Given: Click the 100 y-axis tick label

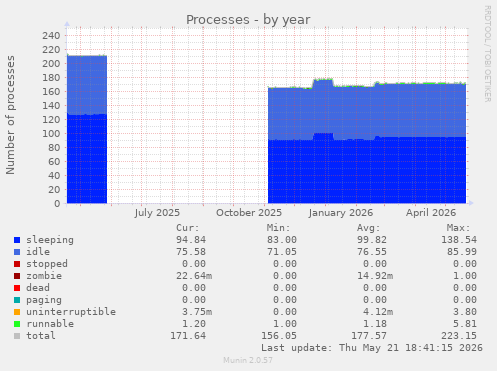Looking at the screenshot, I should 51,134.
